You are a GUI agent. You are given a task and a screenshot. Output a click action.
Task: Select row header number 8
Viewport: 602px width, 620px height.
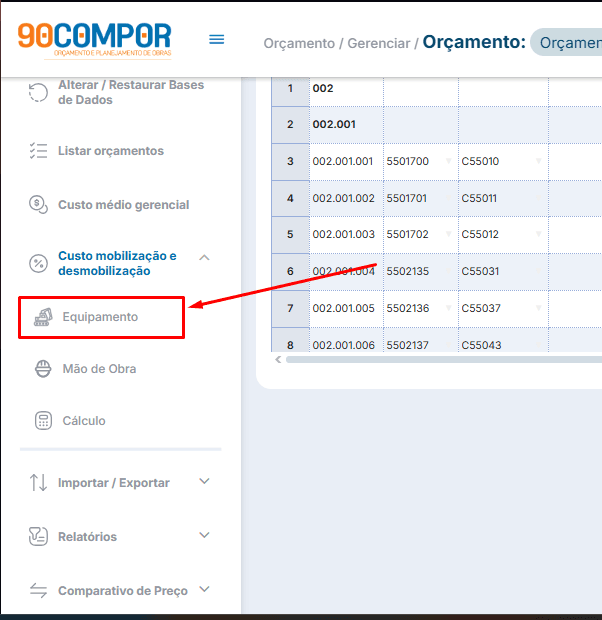290,341
